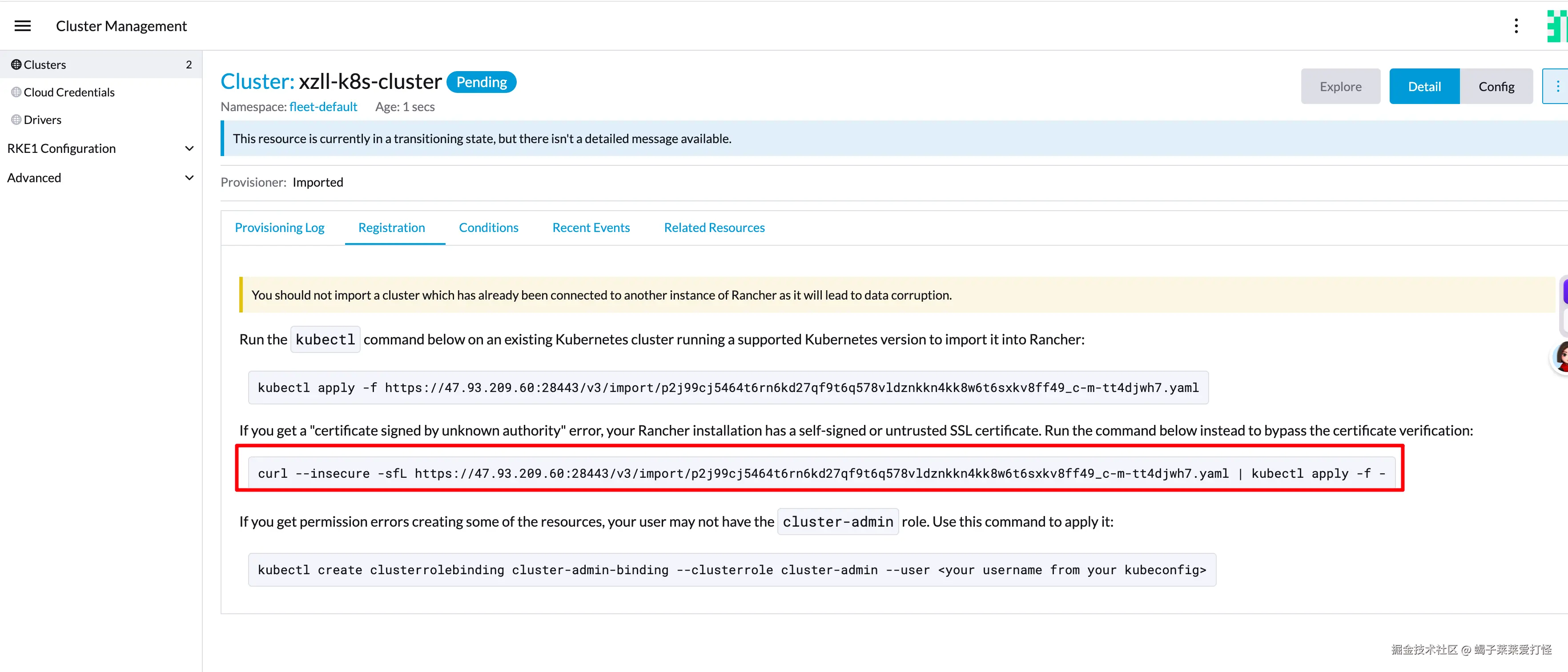
Task: Click the Cloud Credentials sidebar icon
Action: 16,92
